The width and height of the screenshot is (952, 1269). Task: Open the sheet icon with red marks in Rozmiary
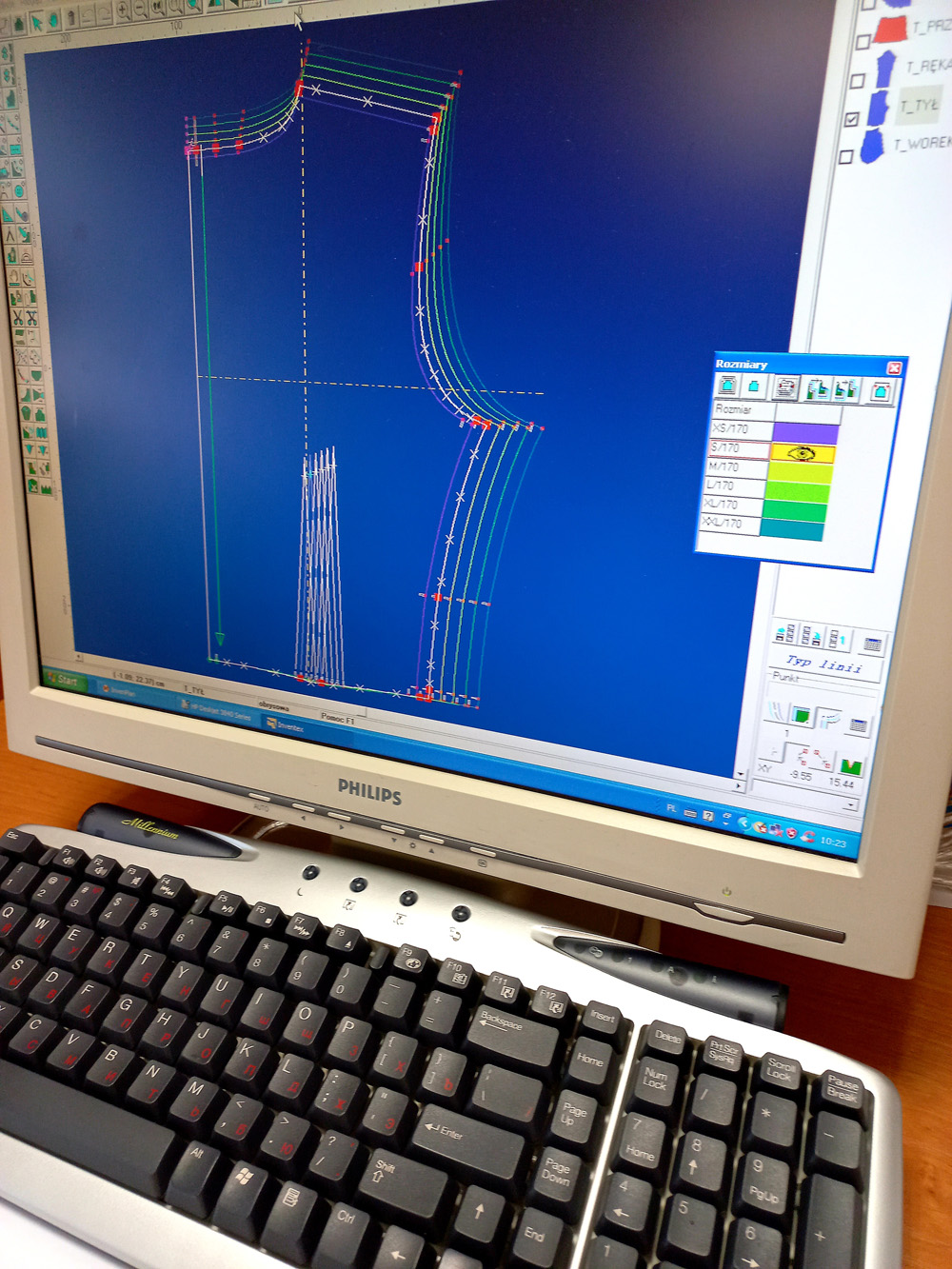click(786, 388)
